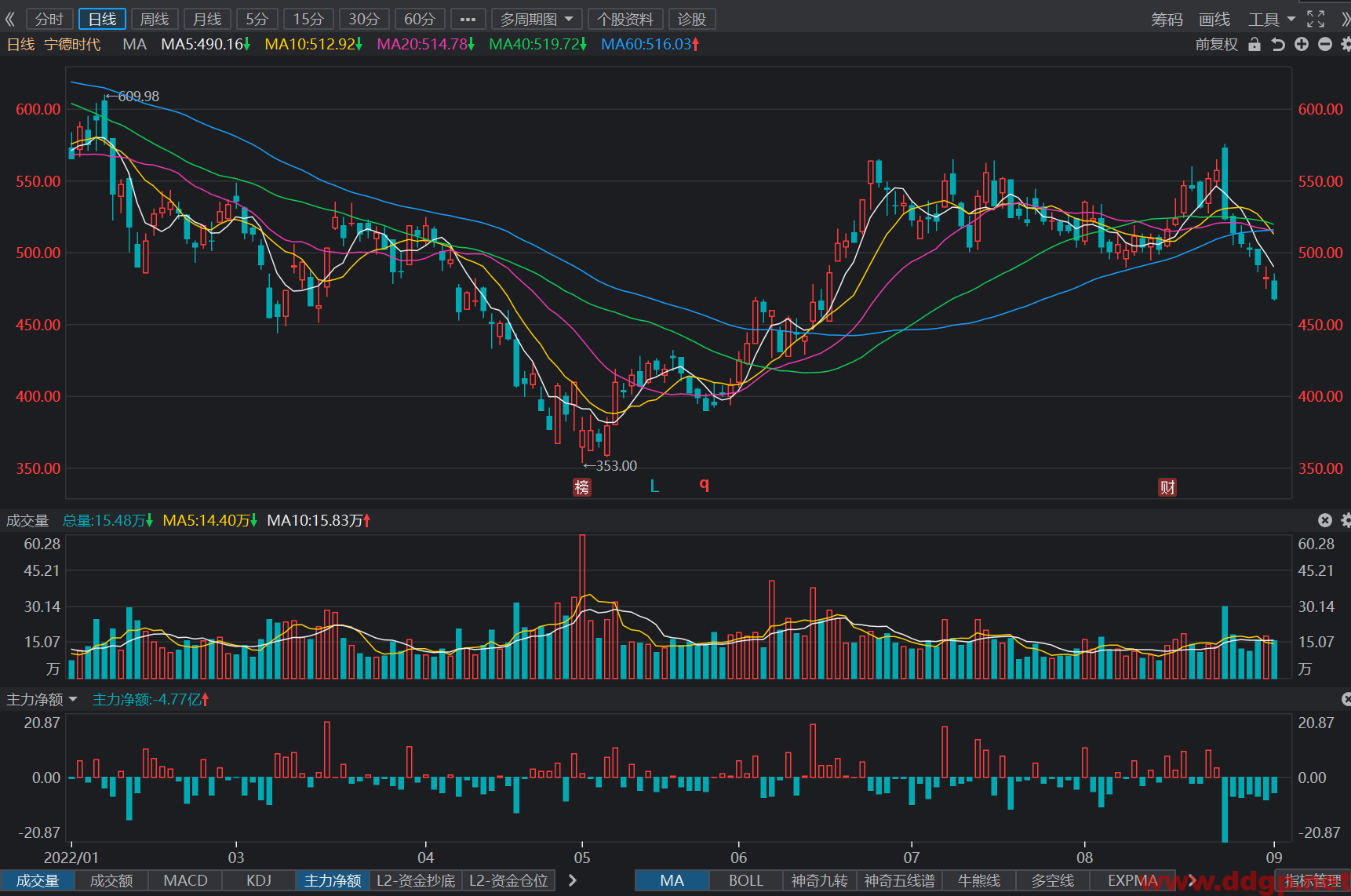
Task: Click the 05 month axis label
Action: pyautogui.click(x=582, y=858)
